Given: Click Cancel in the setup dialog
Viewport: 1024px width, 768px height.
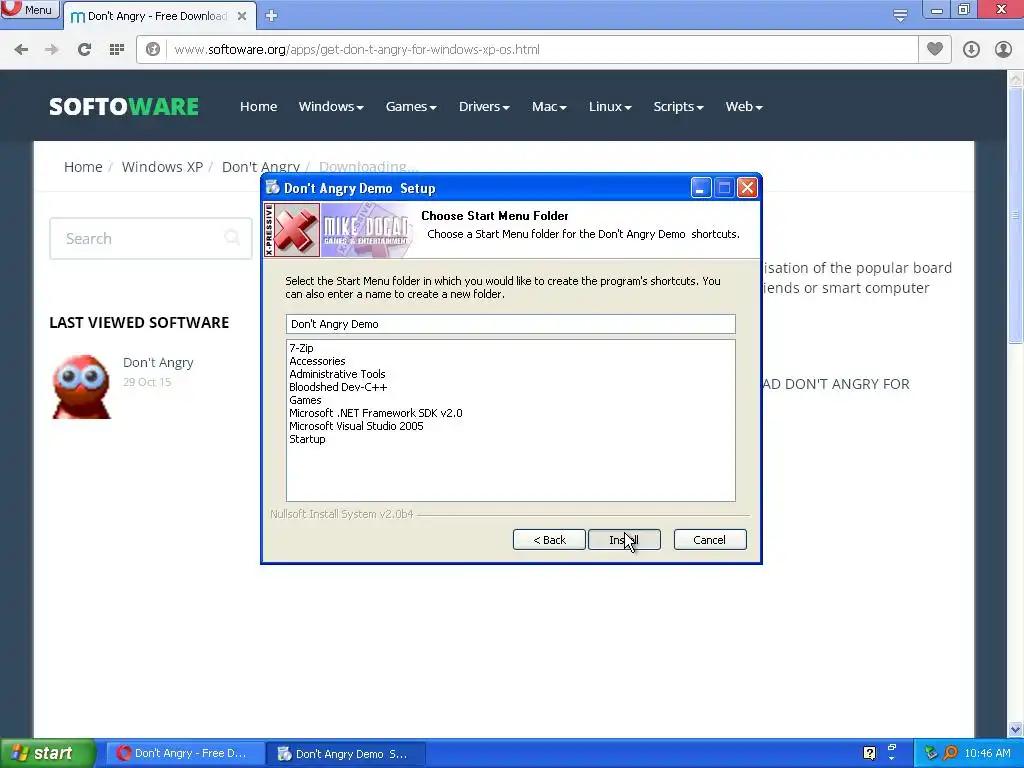Looking at the screenshot, I should point(710,540).
